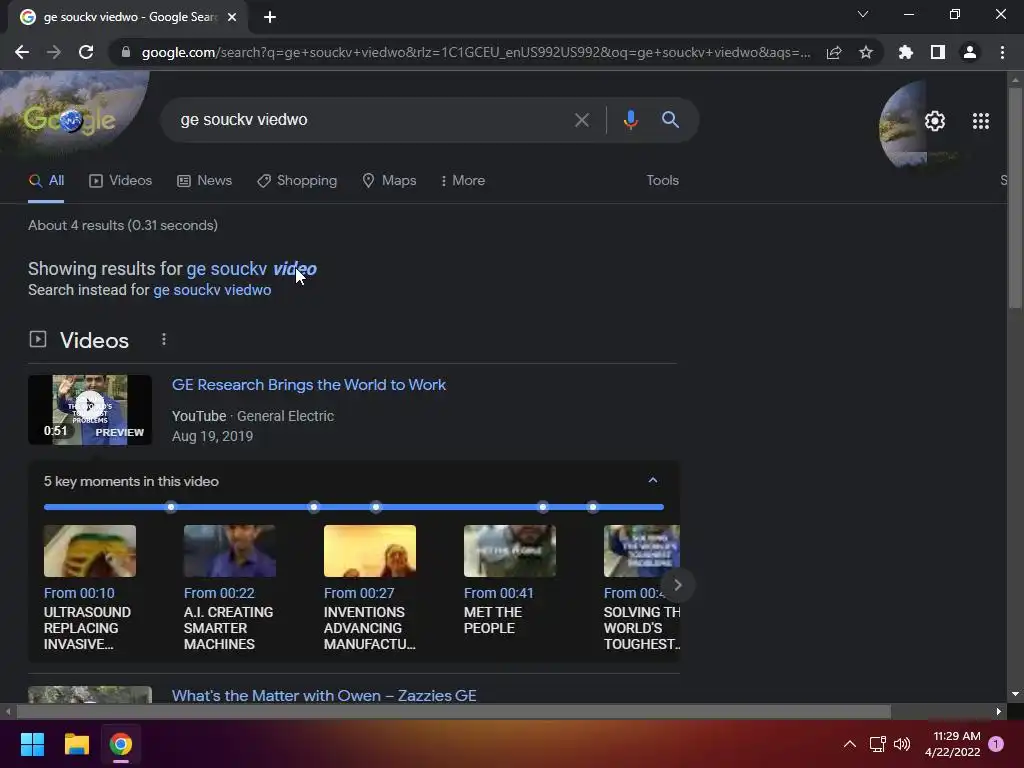Screen dimensions: 1024x768
Task: Start voice search with microphone
Action: click(x=630, y=120)
